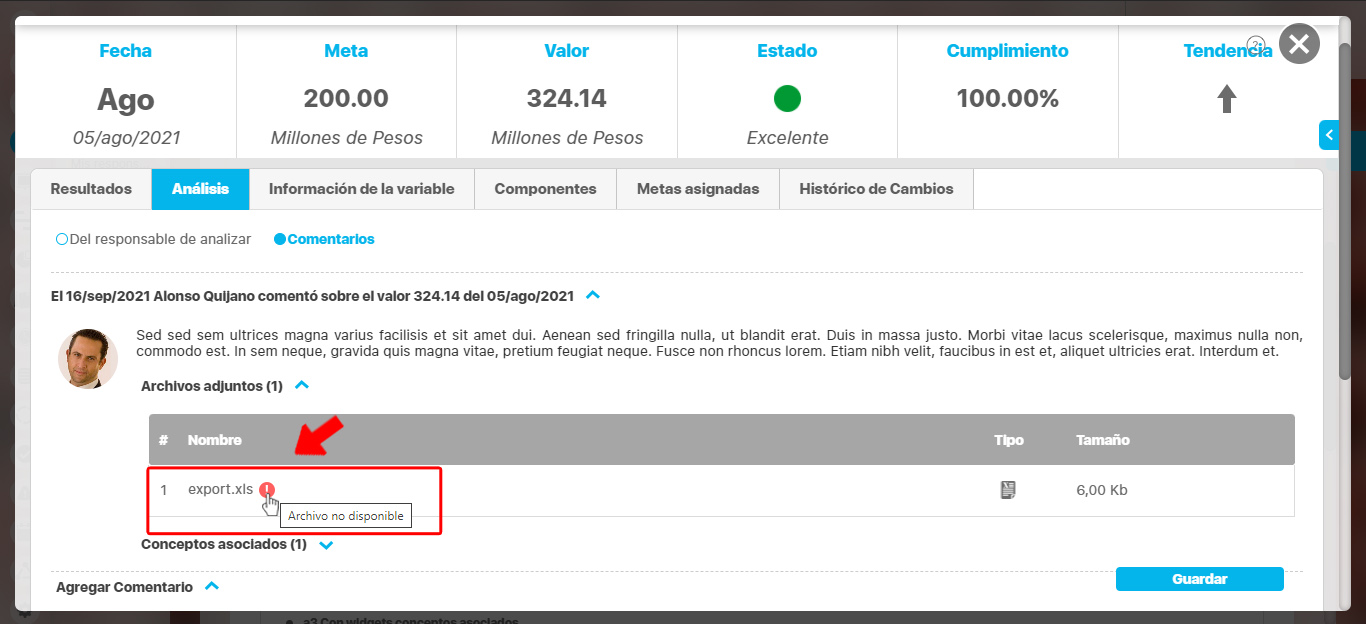Click the small help icon near Tendencia

[1256, 44]
